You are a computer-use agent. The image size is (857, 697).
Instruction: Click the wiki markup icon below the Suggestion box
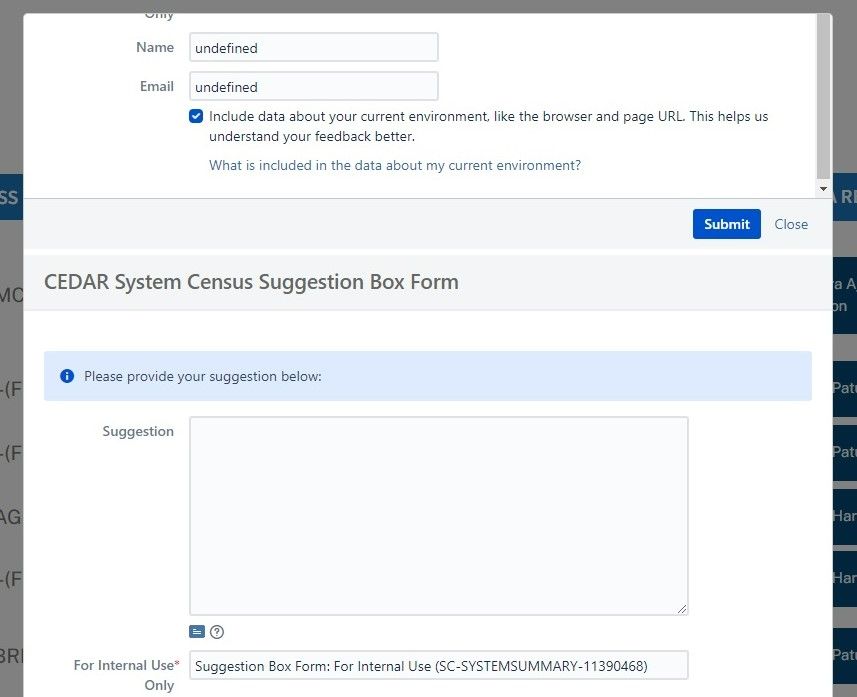click(198, 631)
